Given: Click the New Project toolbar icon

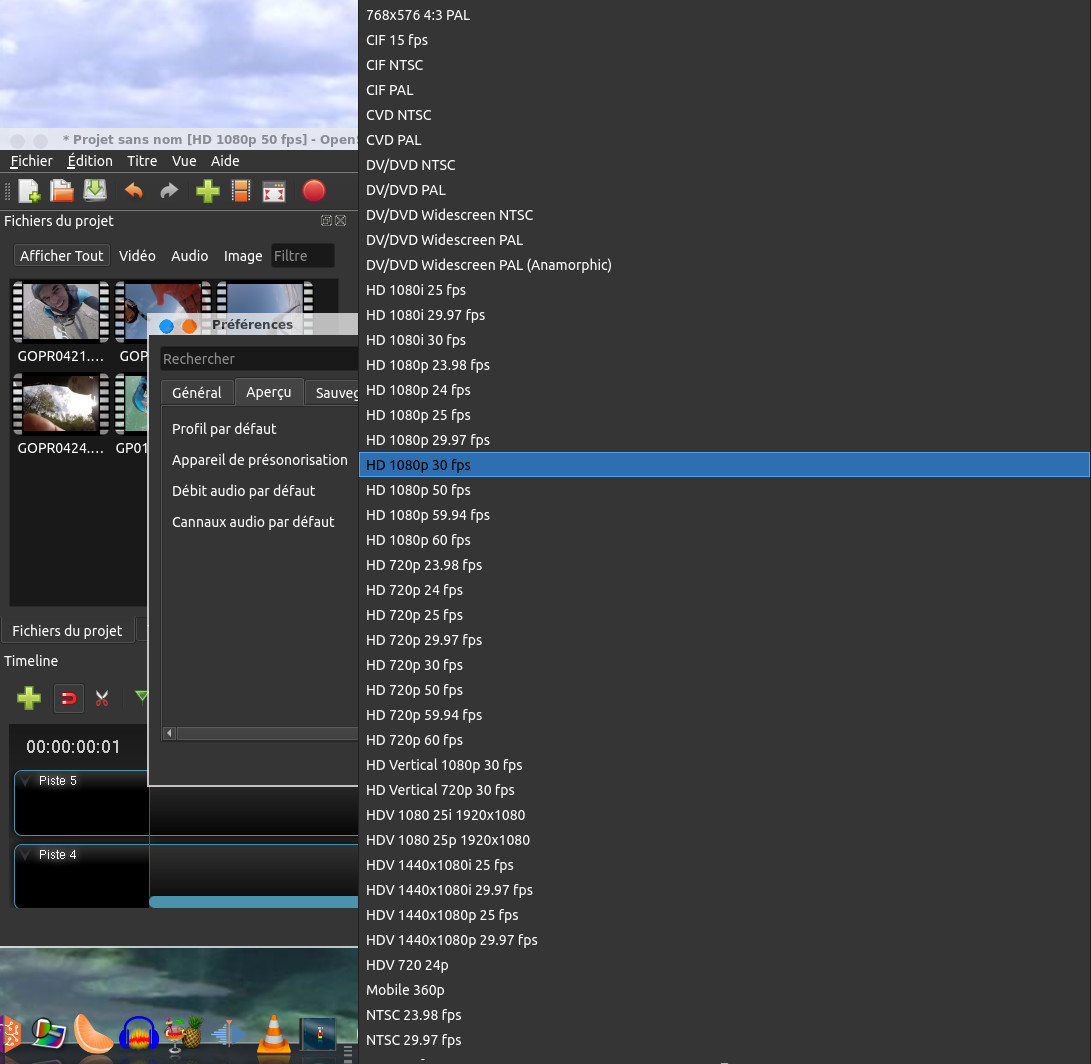Looking at the screenshot, I should pyautogui.click(x=29, y=191).
